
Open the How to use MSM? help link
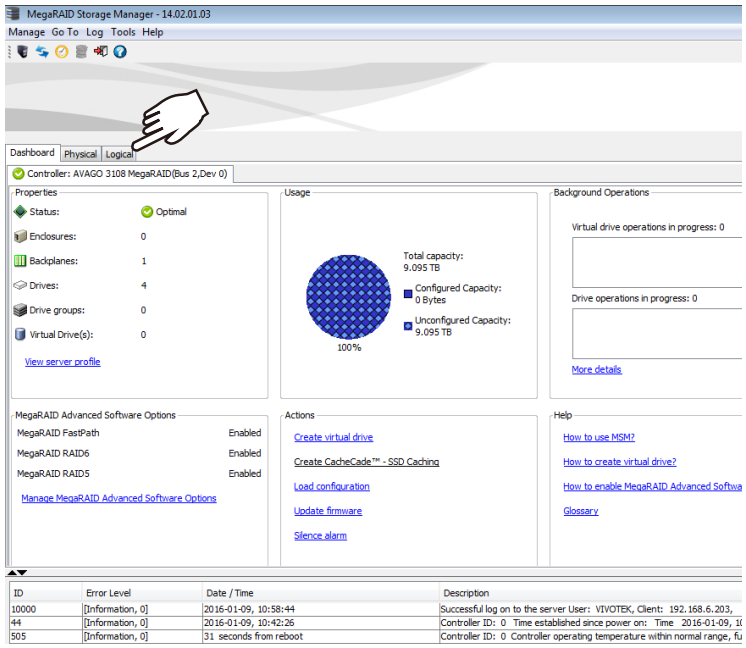point(599,437)
